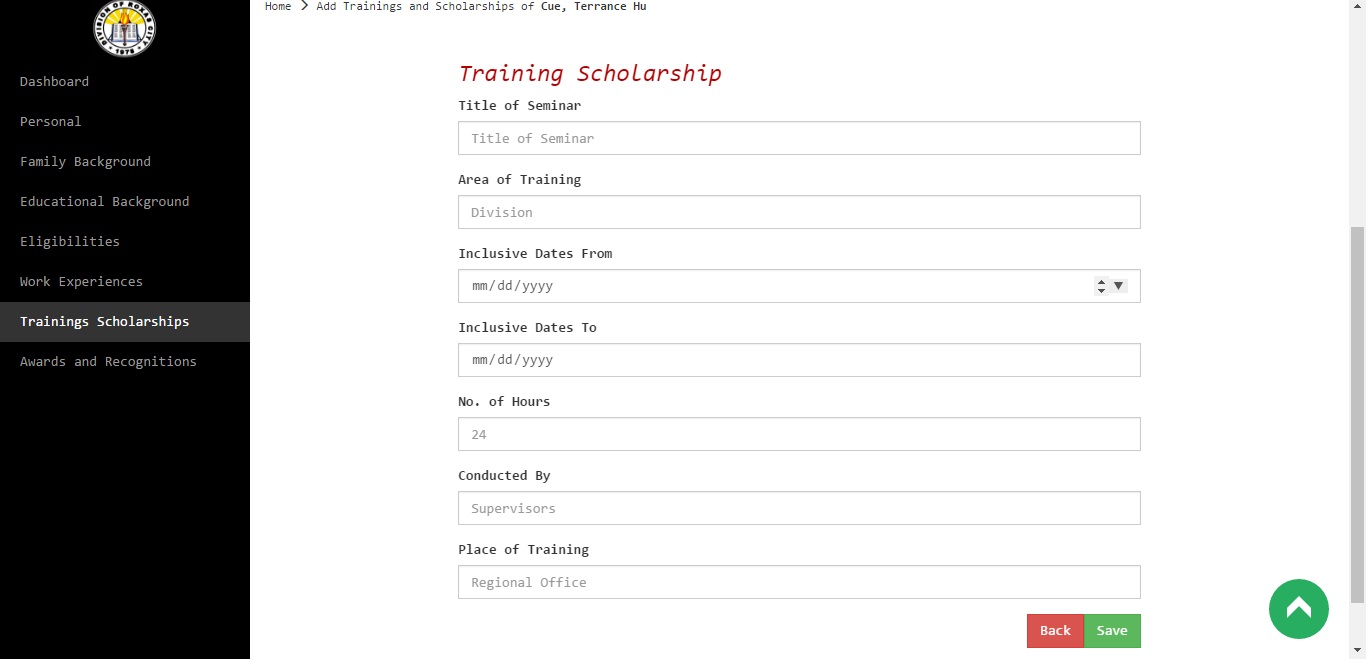1366x659 pixels.
Task: Open Awards and Recognitions section
Action: tap(108, 361)
